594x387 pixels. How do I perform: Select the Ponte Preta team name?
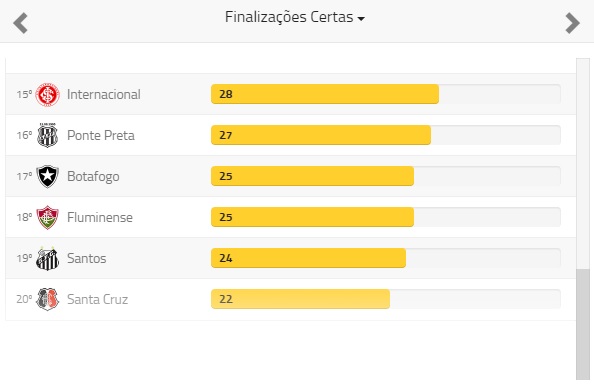point(101,135)
